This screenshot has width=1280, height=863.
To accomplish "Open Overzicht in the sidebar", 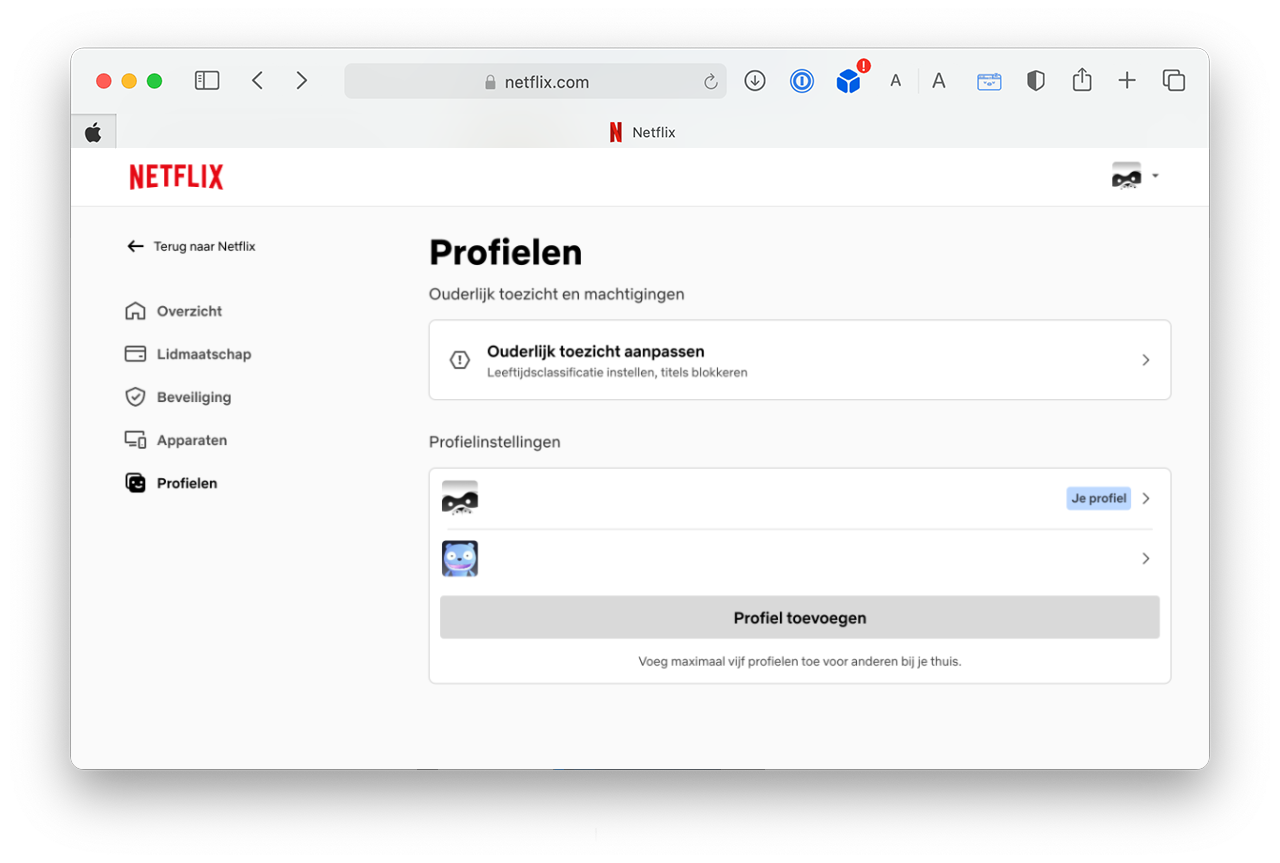I will pyautogui.click(x=189, y=311).
